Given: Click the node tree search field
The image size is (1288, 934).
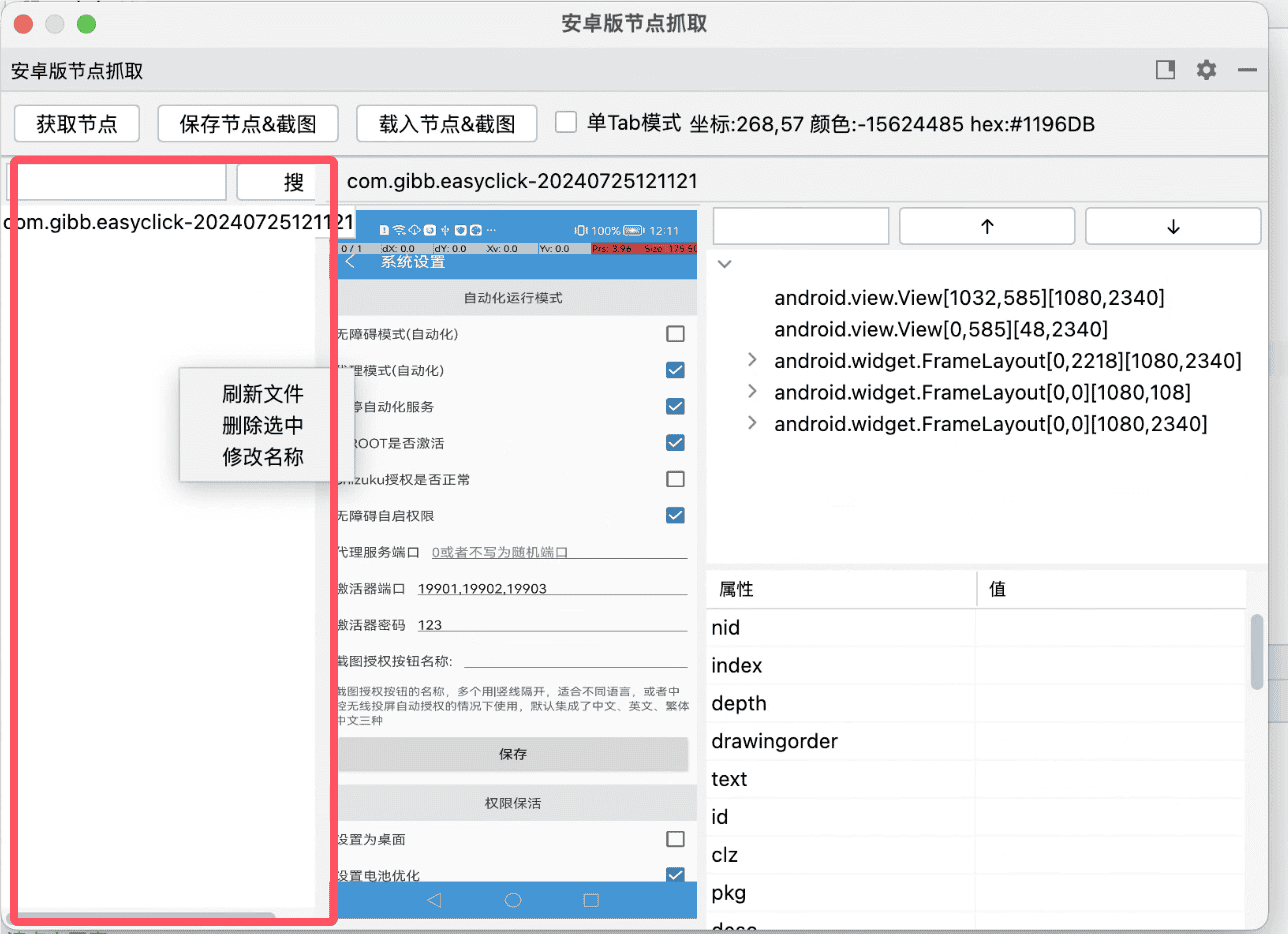Looking at the screenshot, I should click(x=801, y=226).
